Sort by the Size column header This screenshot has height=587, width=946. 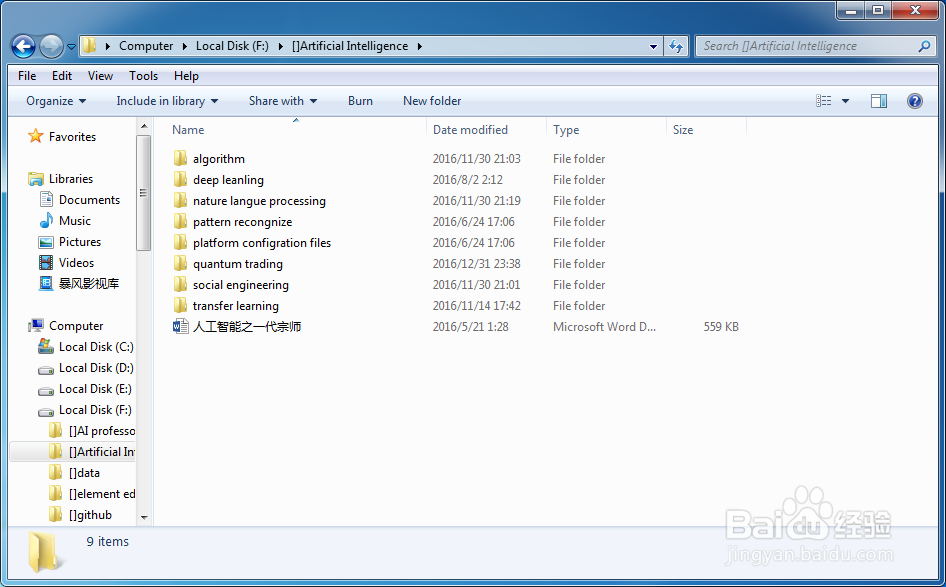683,130
